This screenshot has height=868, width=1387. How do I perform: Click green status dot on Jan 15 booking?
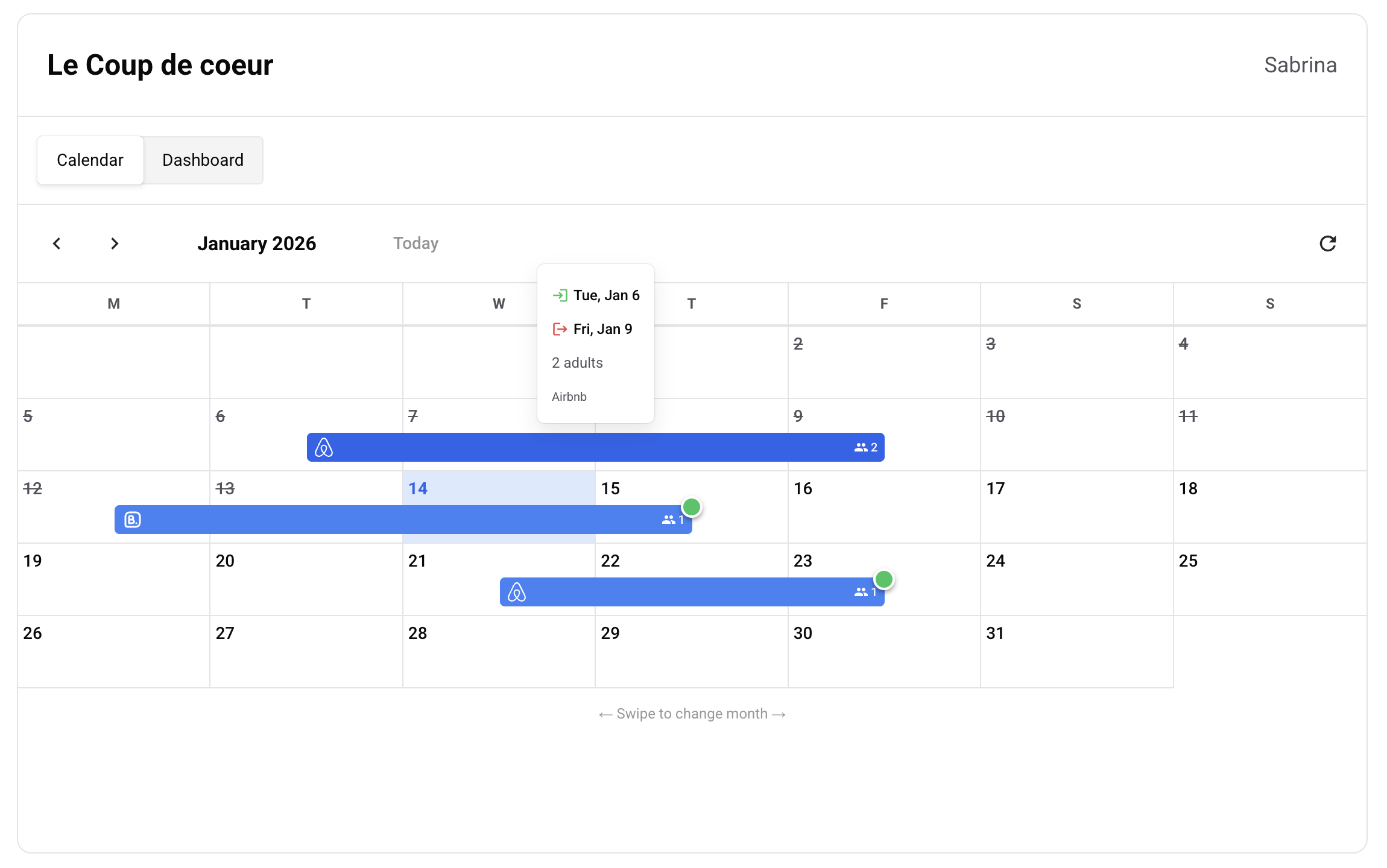[x=692, y=507]
